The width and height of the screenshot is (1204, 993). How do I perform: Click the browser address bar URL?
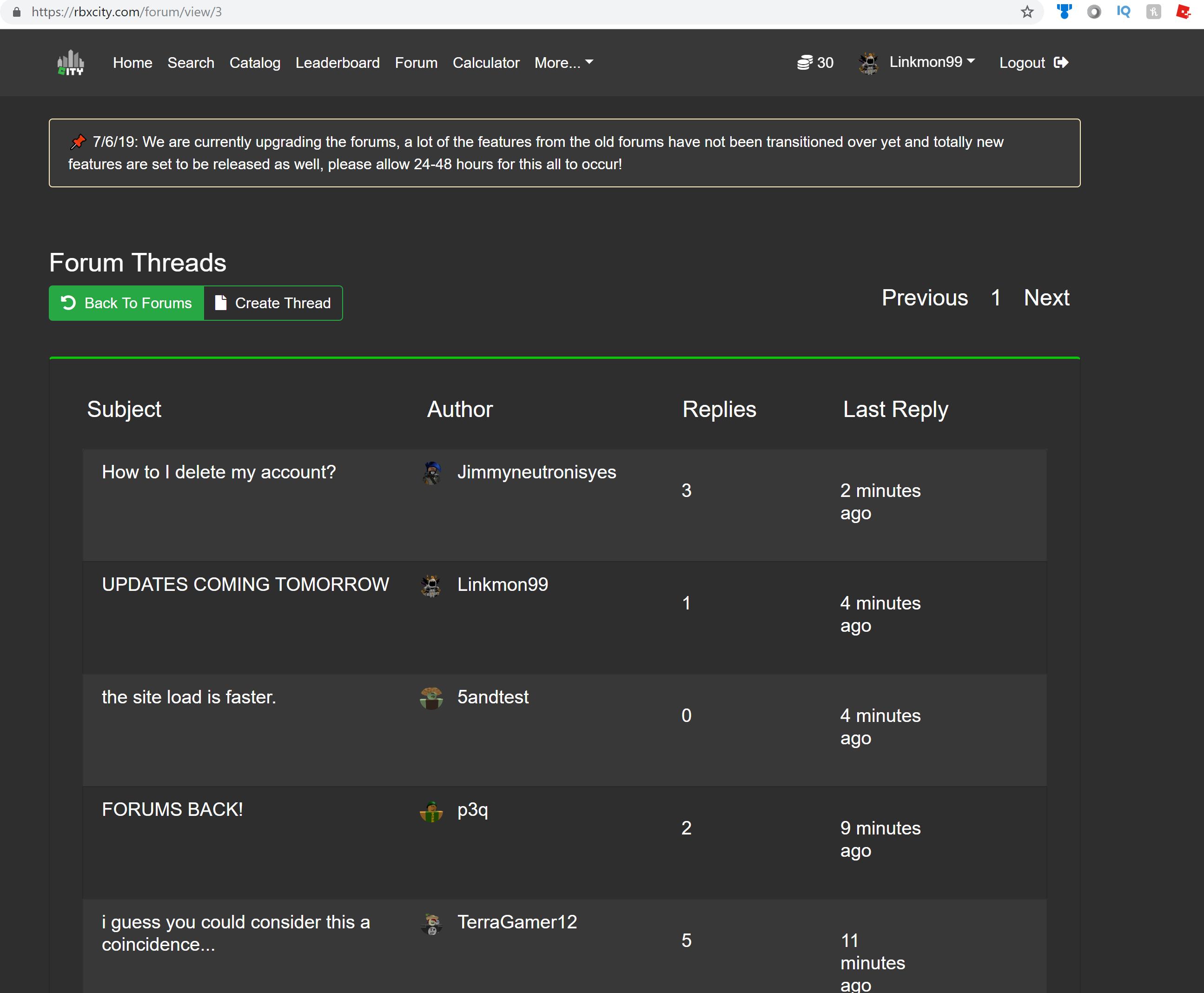coord(127,12)
